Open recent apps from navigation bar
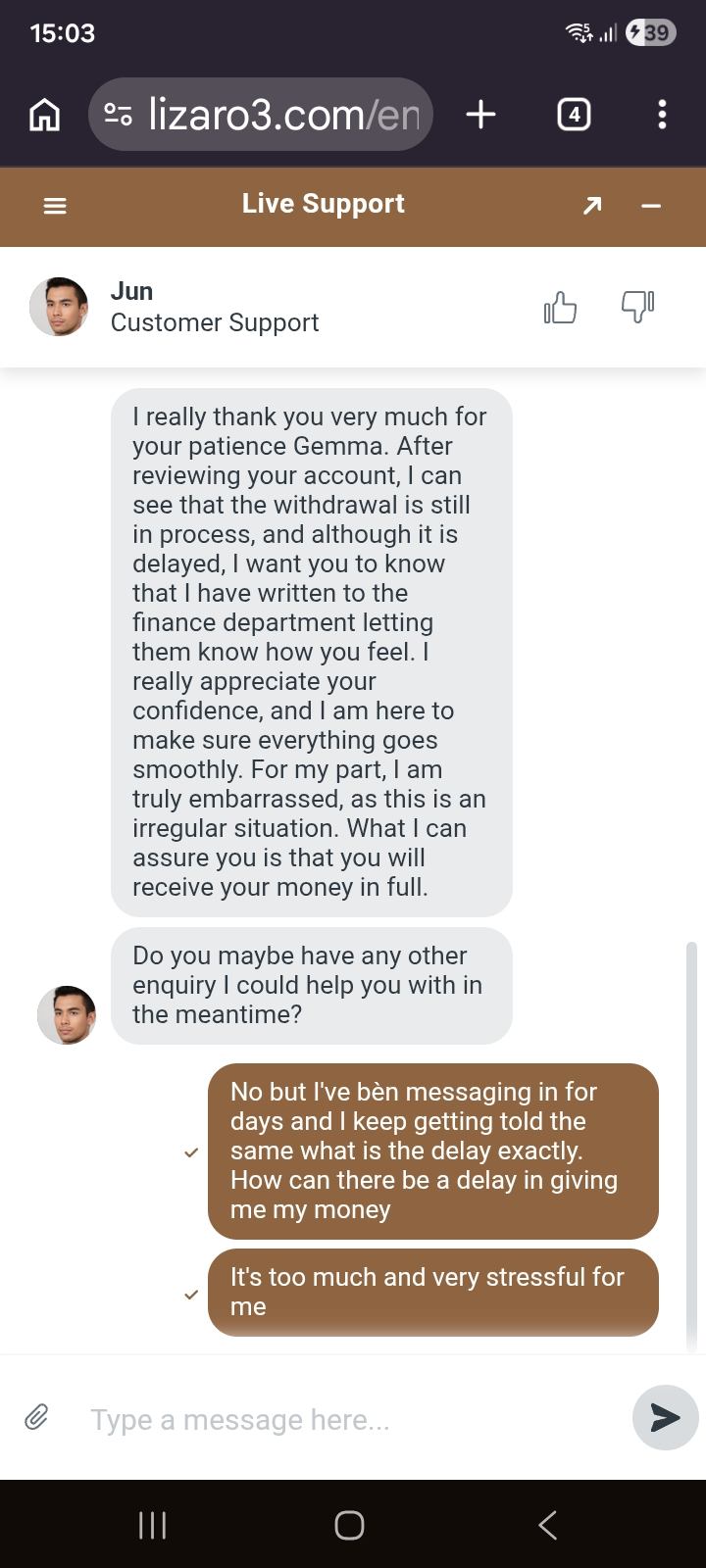This screenshot has height=1568, width=706. click(152, 1525)
